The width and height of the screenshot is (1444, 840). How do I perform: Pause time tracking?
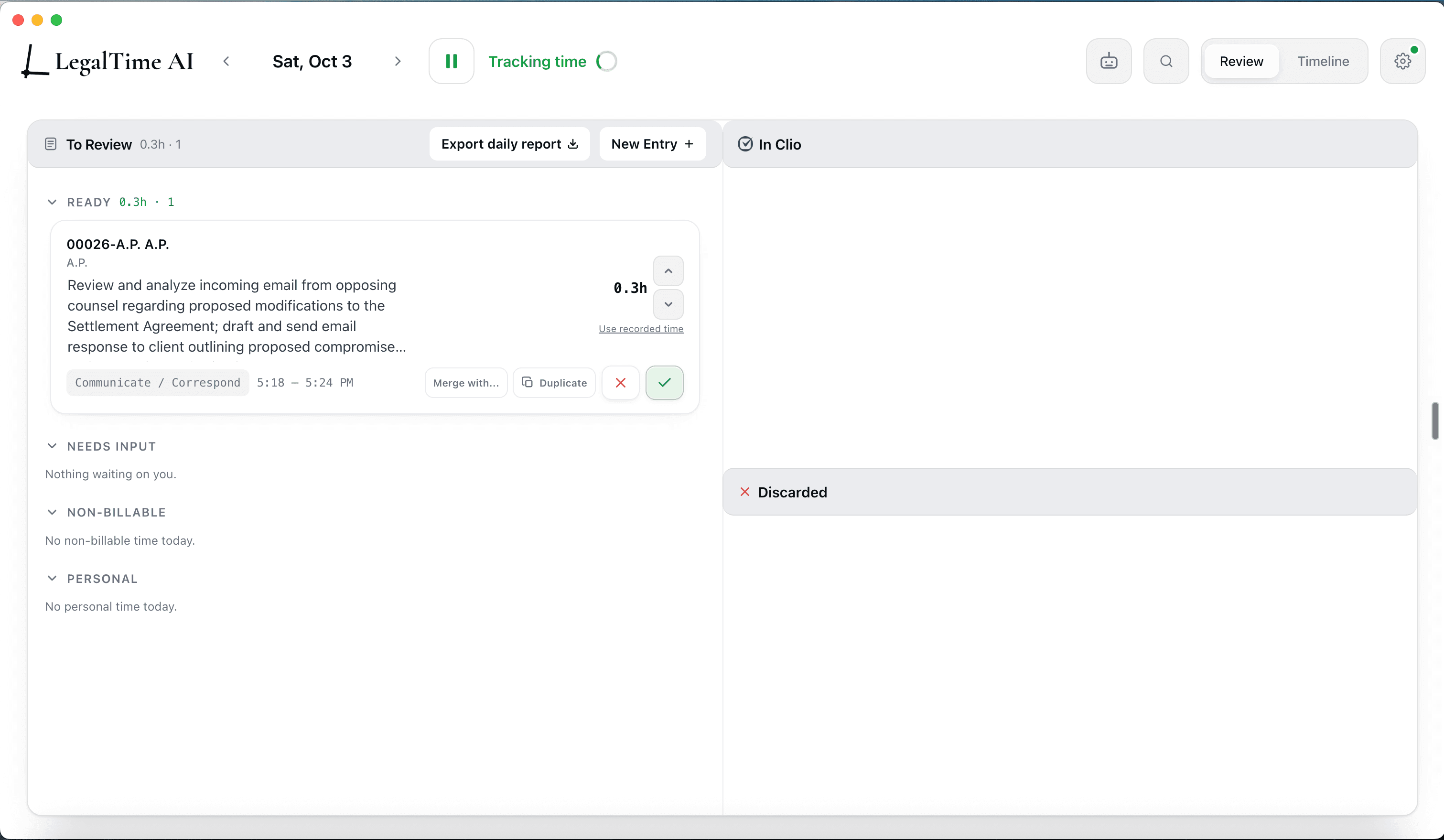(x=451, y=61)
